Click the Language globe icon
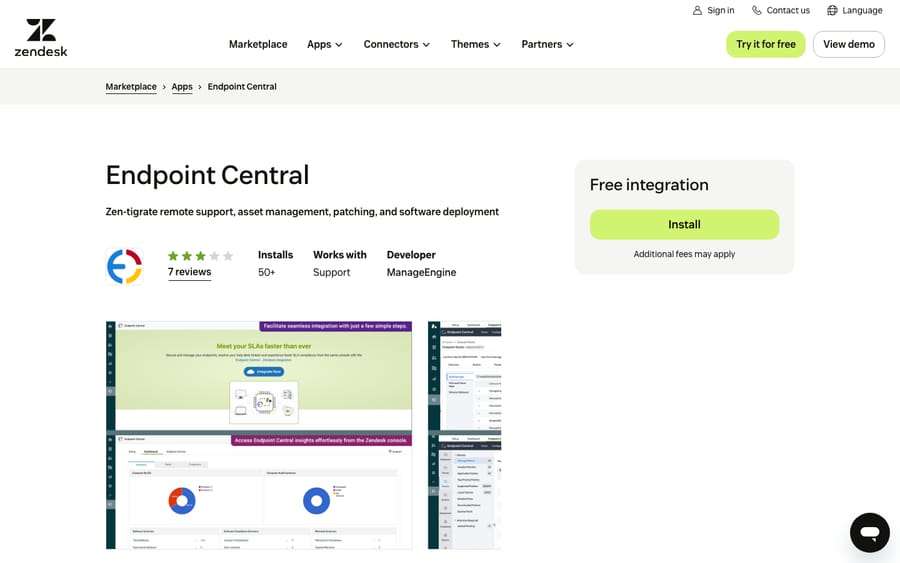The width and height of the screenshot is (900, 563). point(832,10)
